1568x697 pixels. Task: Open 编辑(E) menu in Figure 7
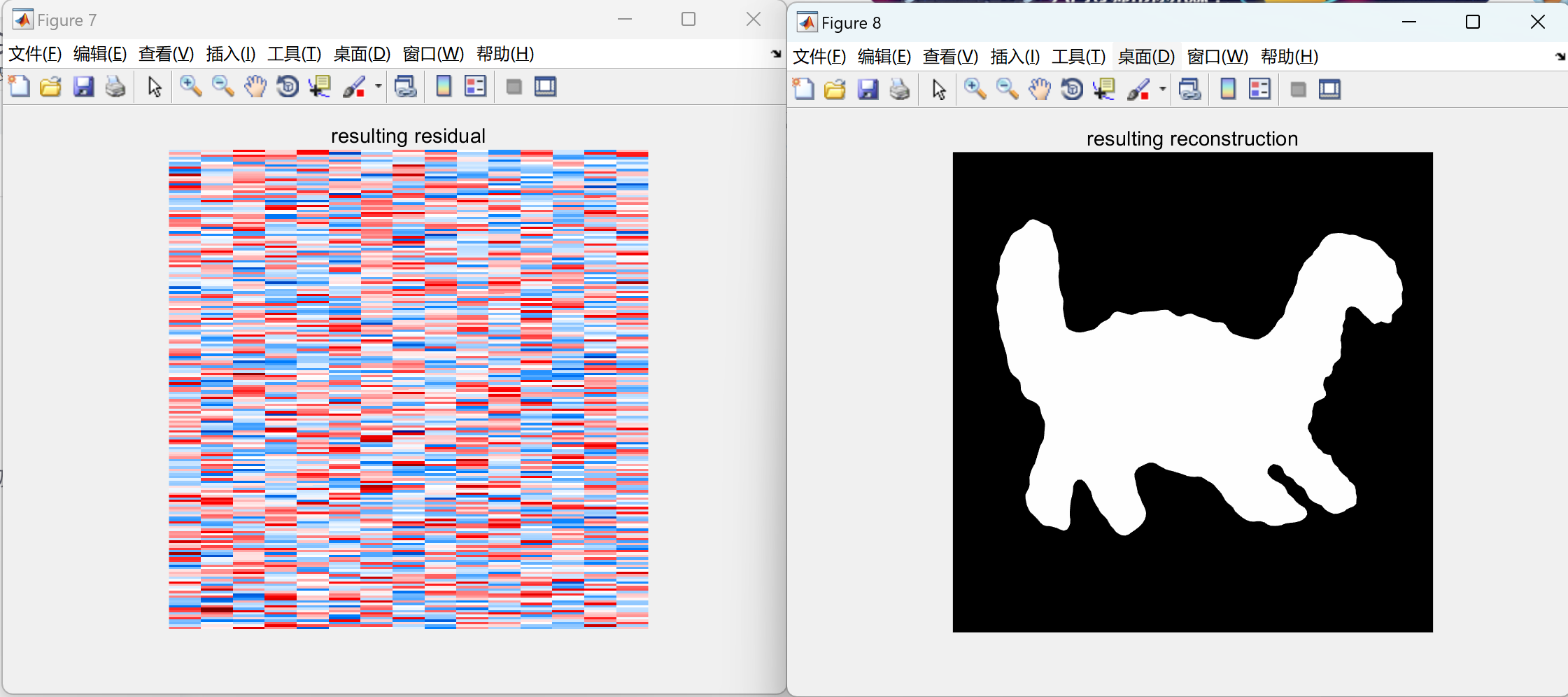pyautogui.click(x=100, y=54)
